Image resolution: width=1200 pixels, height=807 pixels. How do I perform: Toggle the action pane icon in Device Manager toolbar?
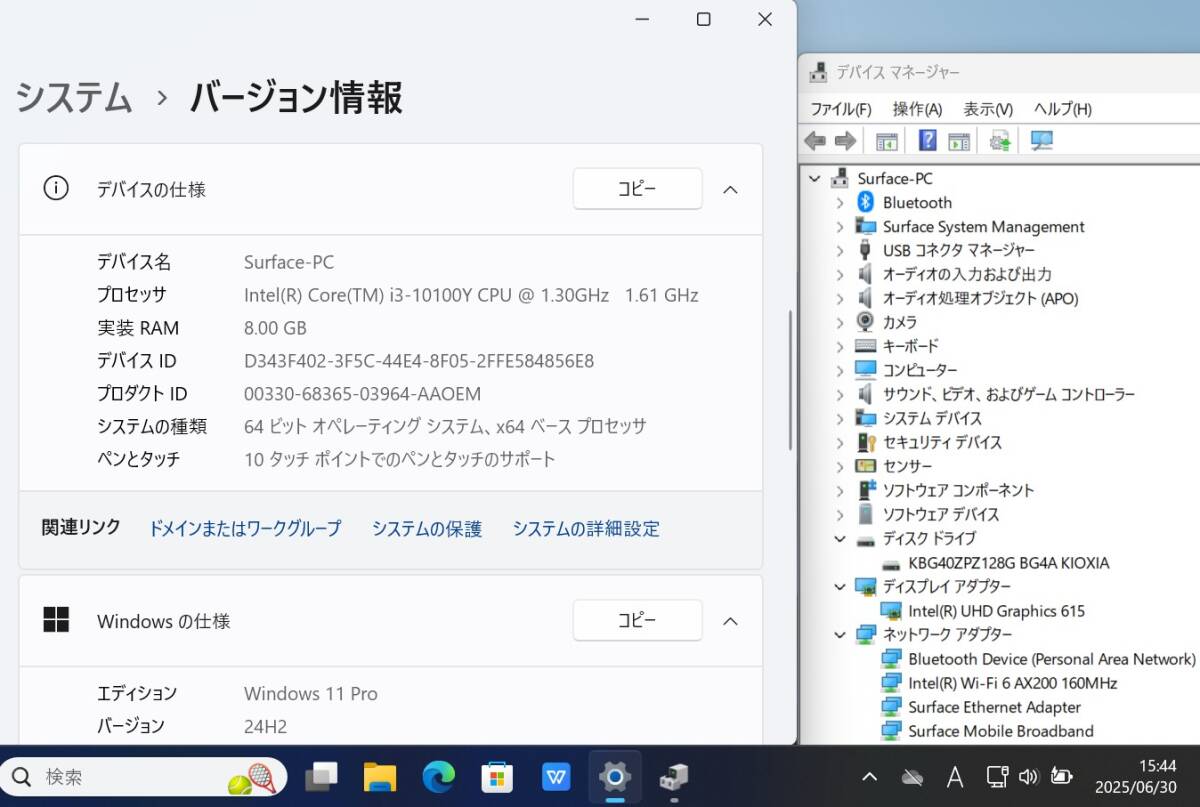pyautogui.click(x=959, y=141)
